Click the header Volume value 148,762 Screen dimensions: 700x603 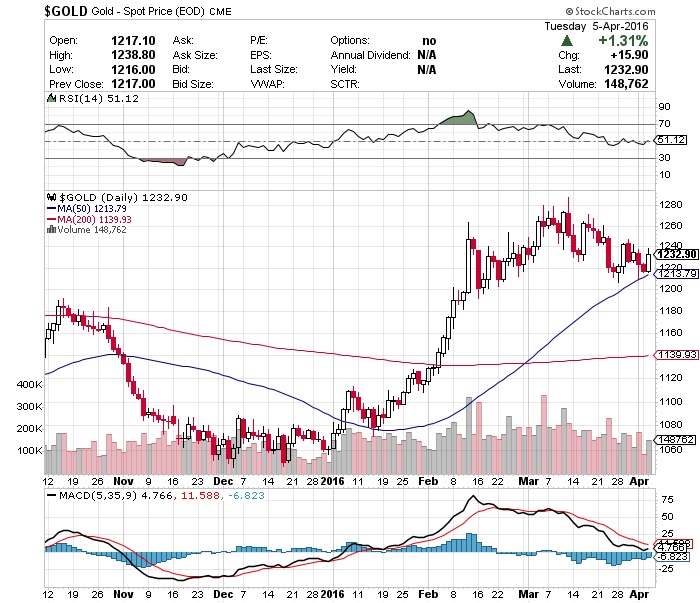(626, 84)
